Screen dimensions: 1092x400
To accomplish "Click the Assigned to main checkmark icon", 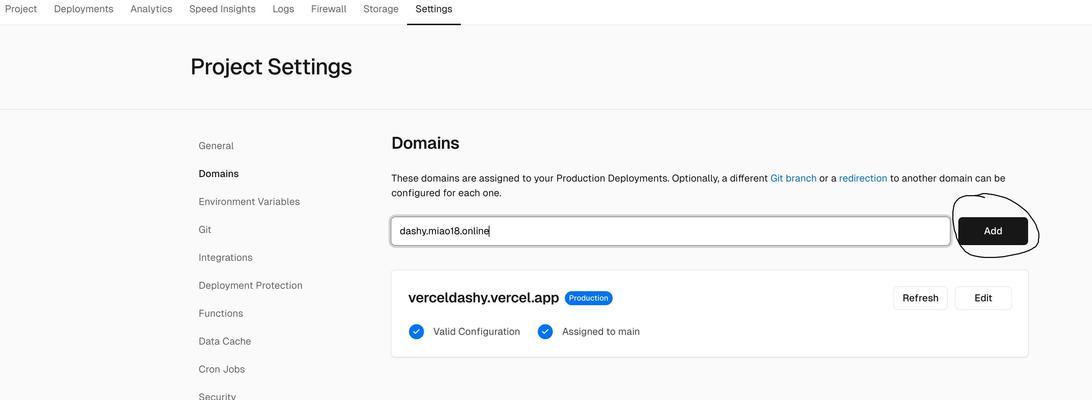I will (x=545, y=332).
